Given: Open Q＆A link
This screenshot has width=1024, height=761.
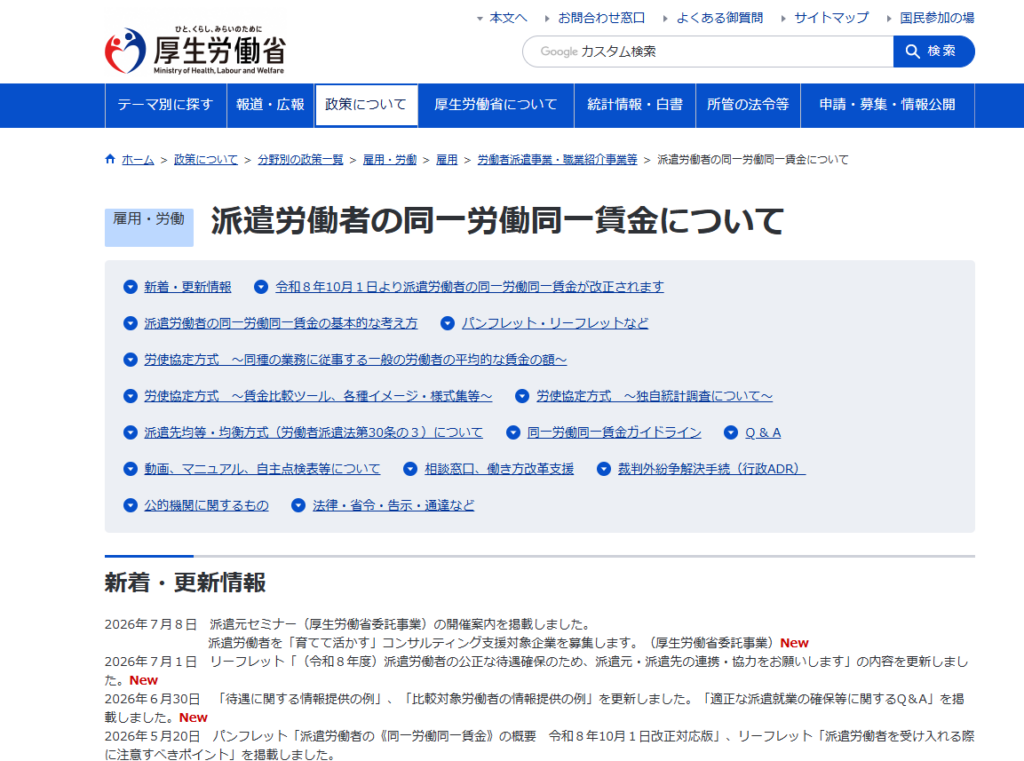Looking at the screenshot, I should 763,432.
